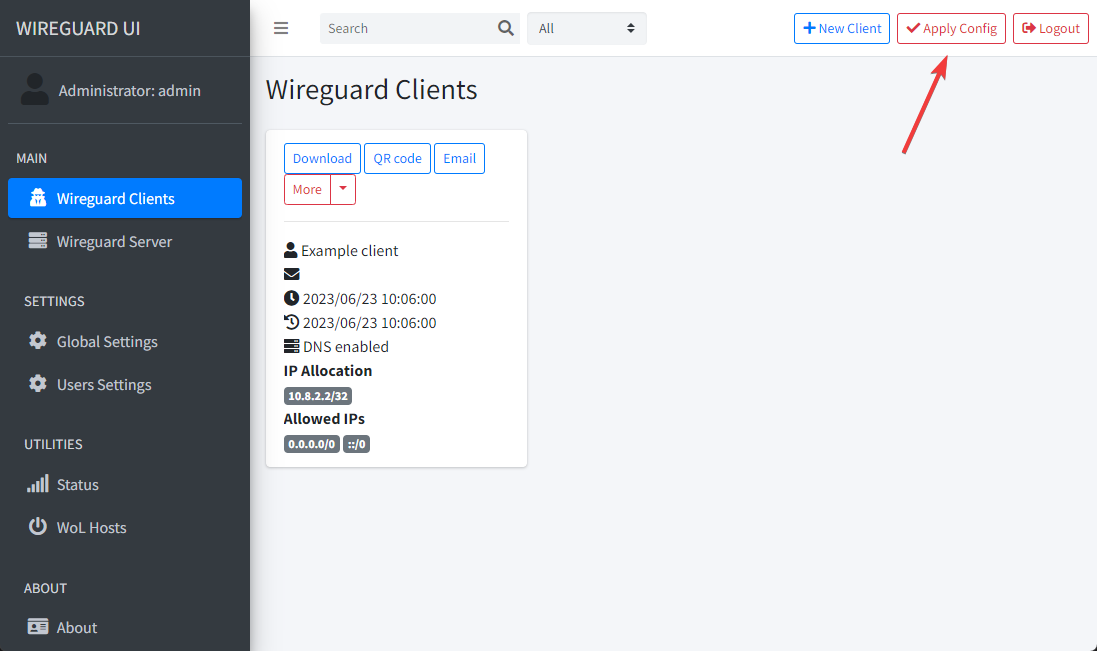
Task: Click the Wireguard Clients spy icon
Action: click(x=38, y=198)
